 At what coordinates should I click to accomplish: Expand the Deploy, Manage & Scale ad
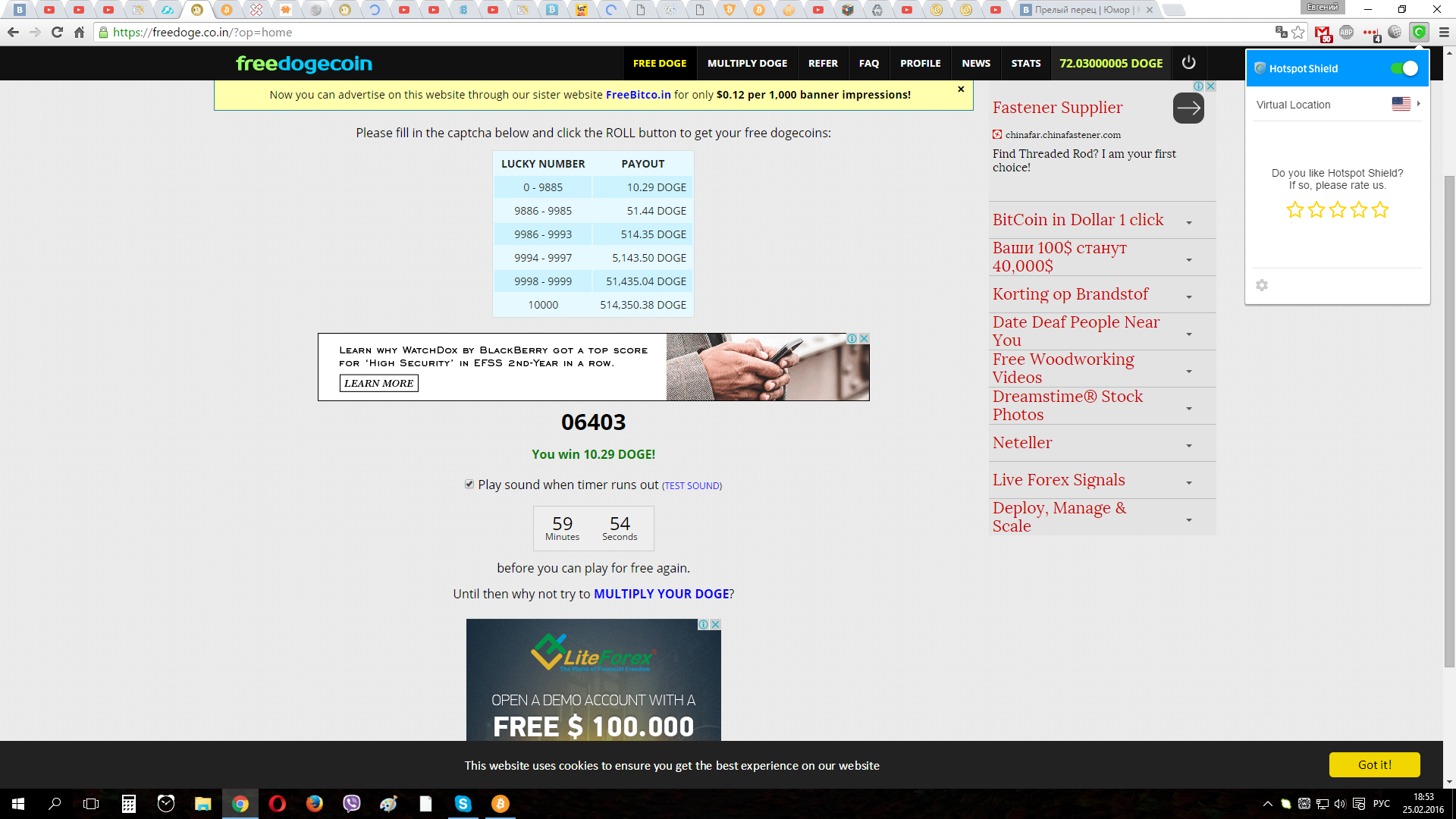(x=1189, y=519)
